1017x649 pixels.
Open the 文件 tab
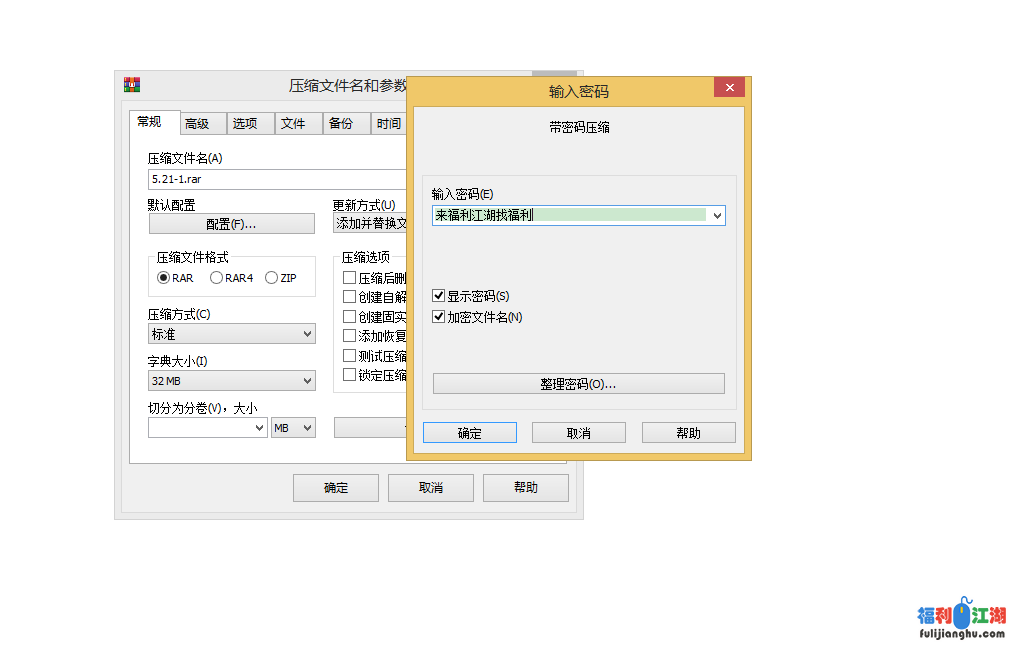click(293, 124)
